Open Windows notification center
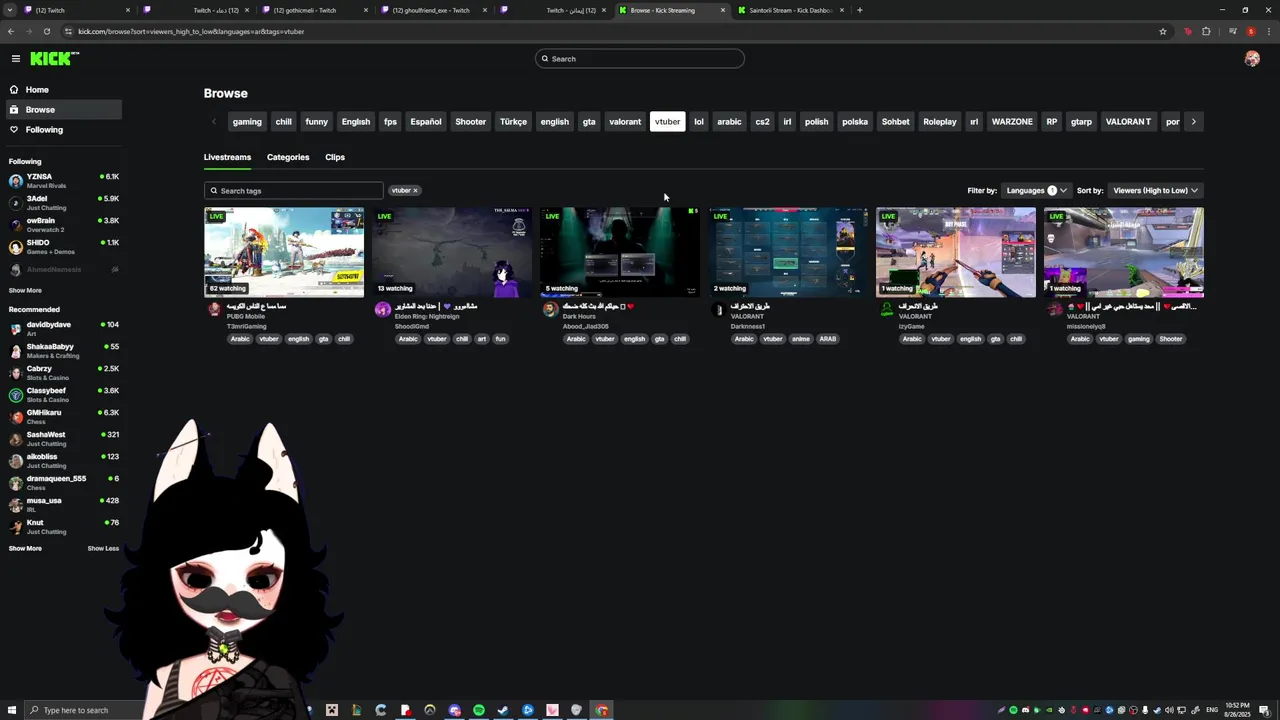 coord(1264,710)
